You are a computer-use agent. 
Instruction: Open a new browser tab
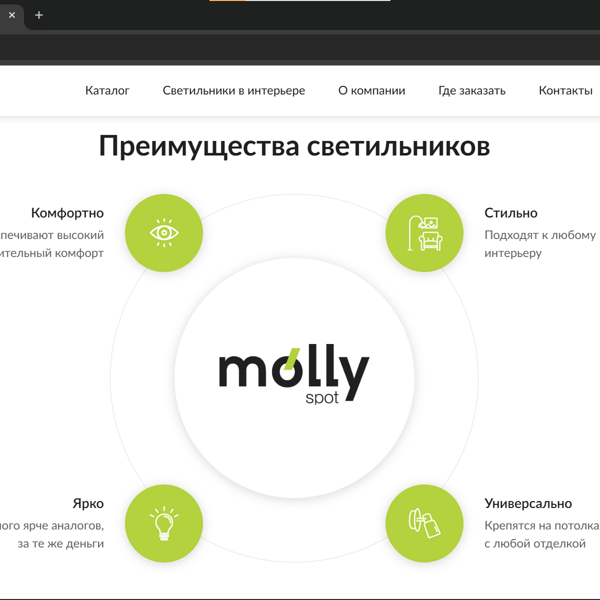39,15
